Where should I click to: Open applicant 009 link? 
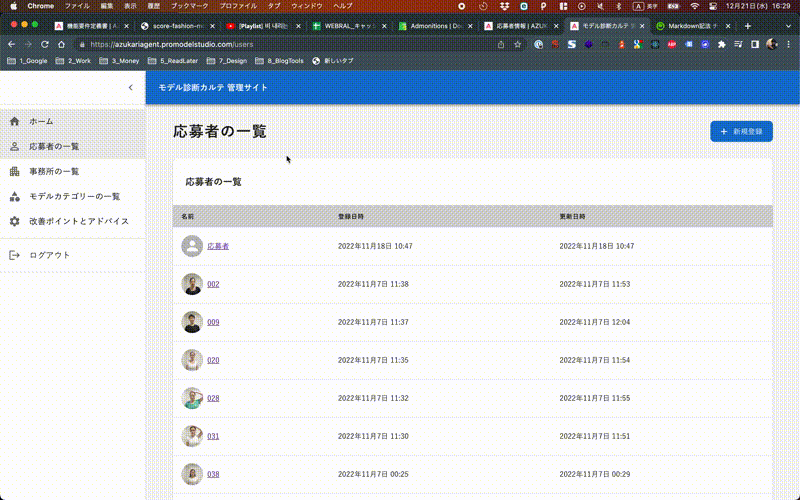213,322
